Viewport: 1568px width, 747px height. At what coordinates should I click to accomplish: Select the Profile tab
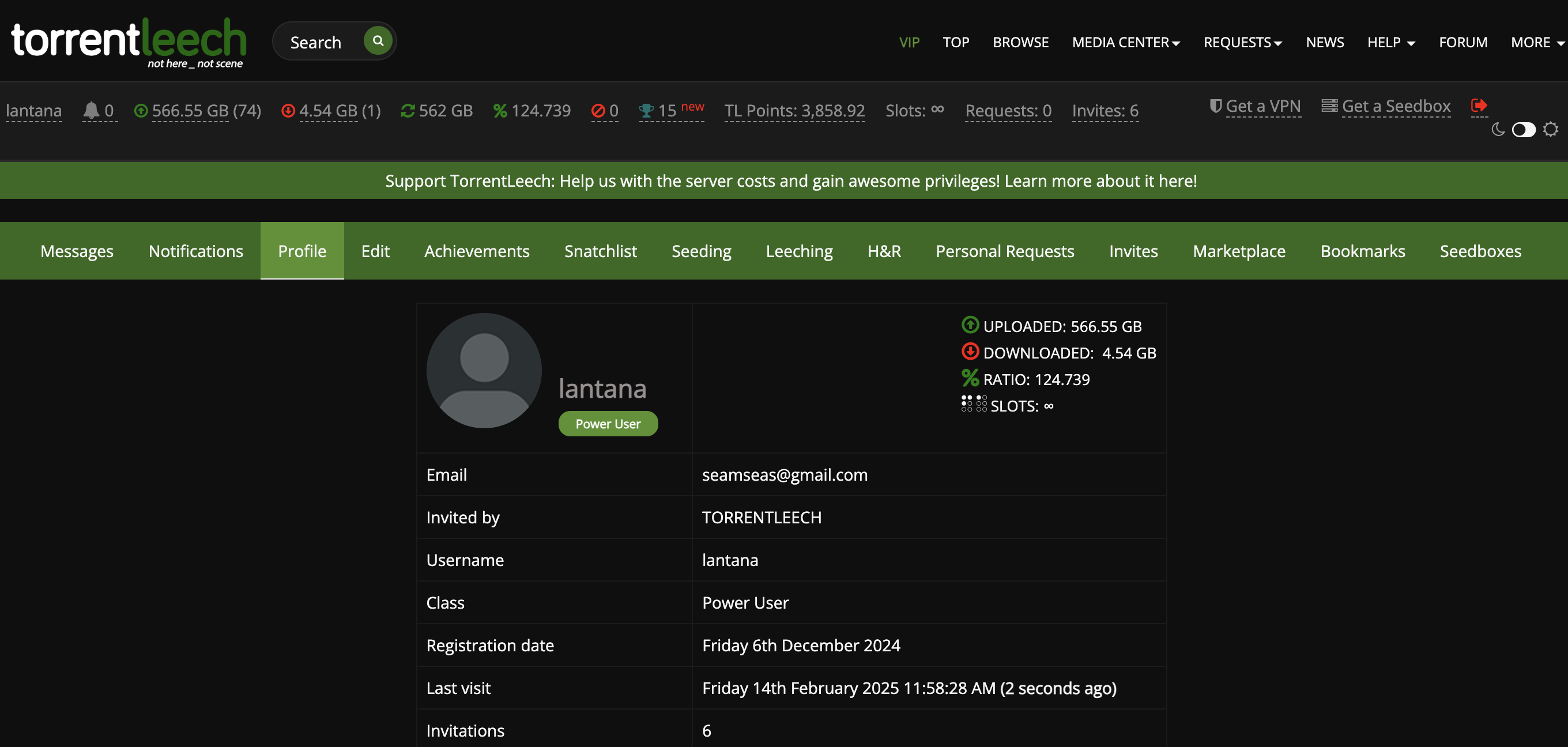[x=302, y=251]
